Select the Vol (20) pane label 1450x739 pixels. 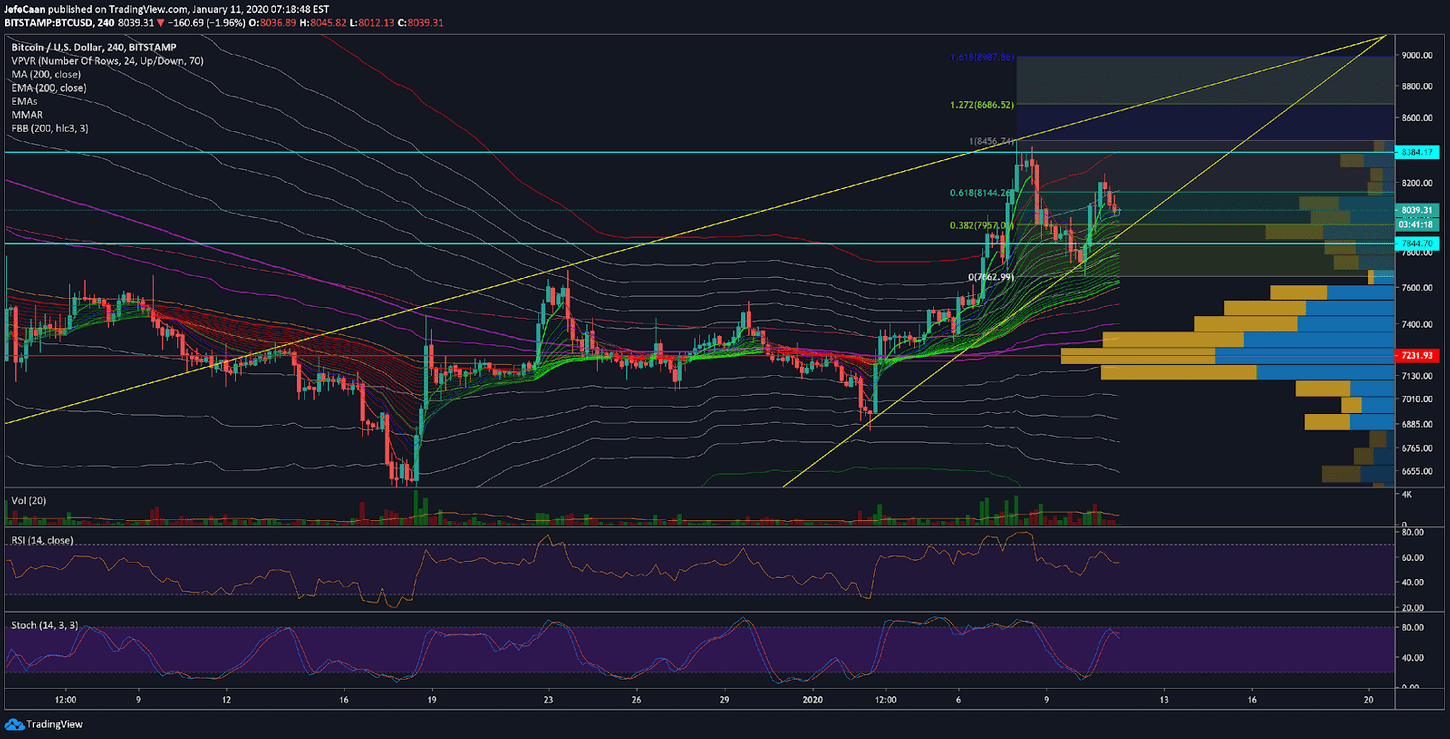point(28,499)
